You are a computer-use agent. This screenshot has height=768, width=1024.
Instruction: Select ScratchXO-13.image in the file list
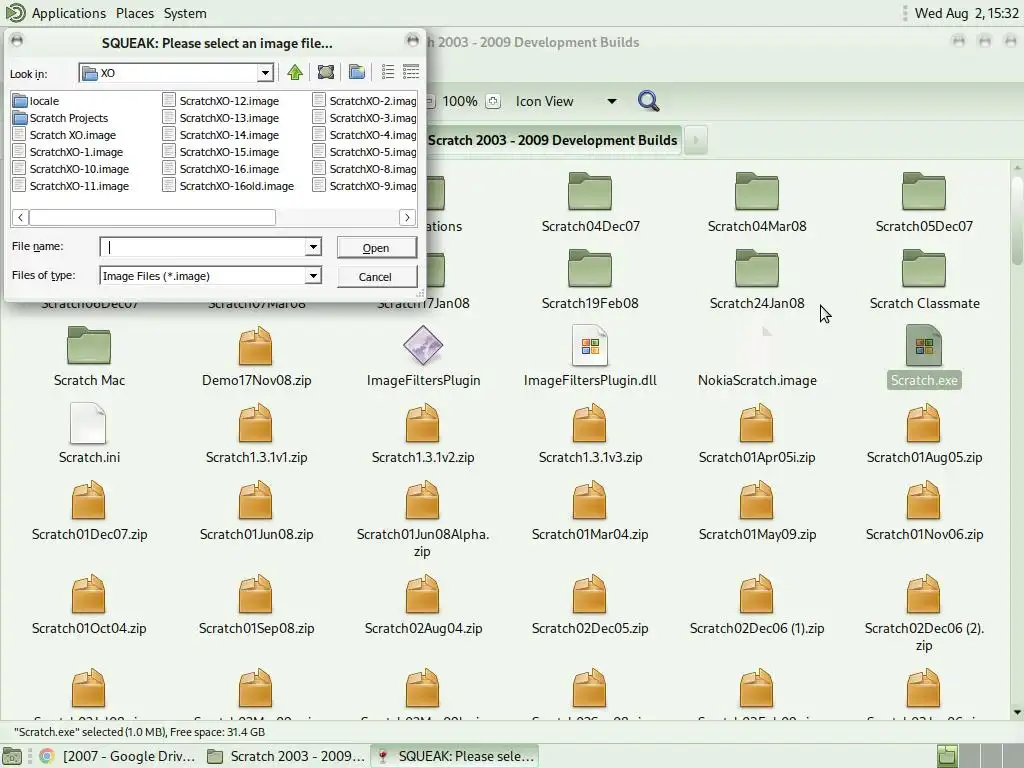point(221,118)
